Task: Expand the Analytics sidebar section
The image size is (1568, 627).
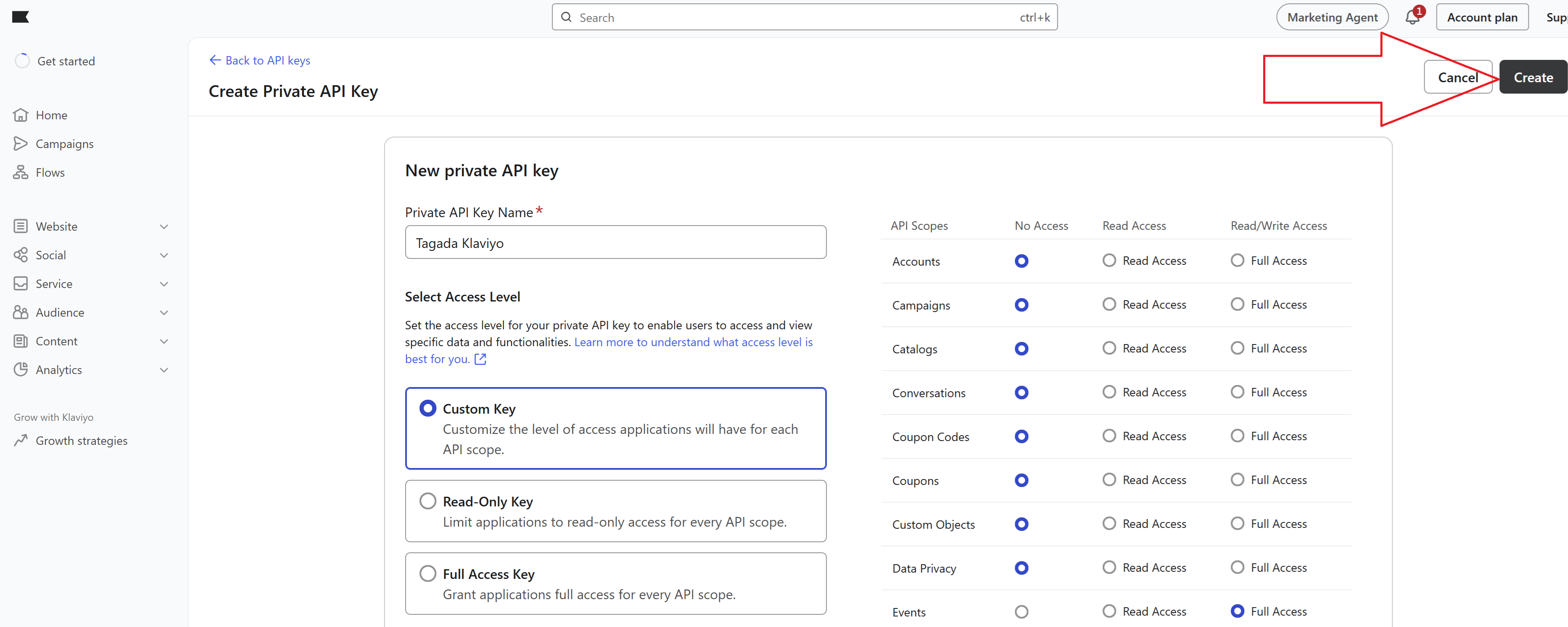Action: (x=164, y=369)
